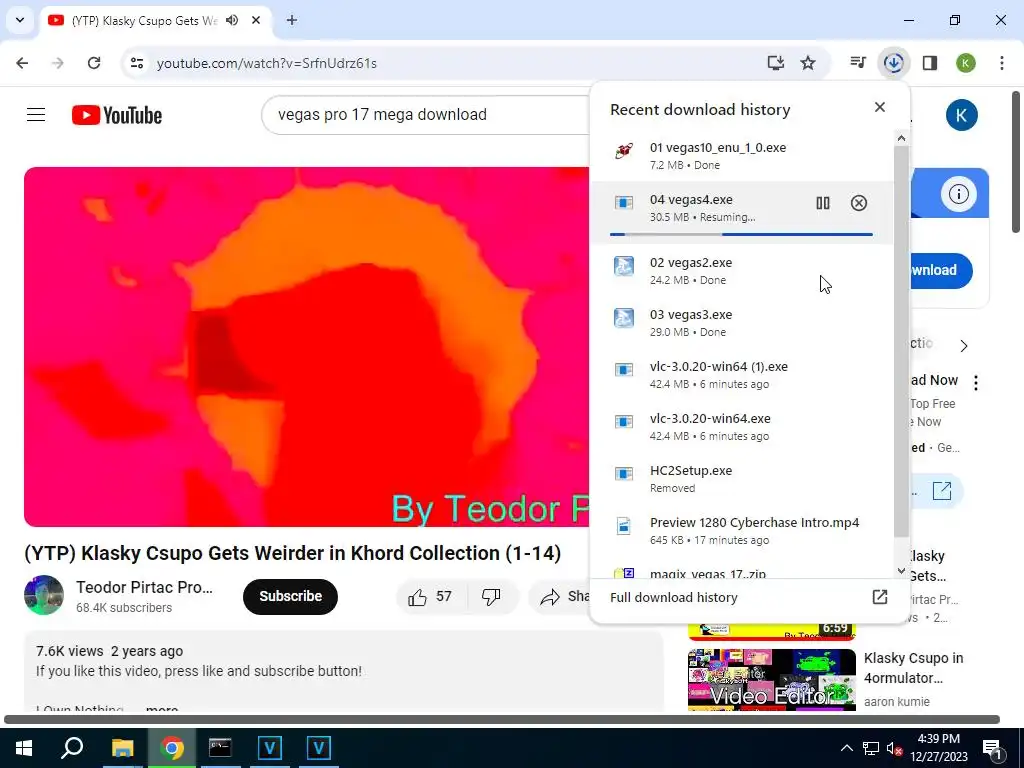Click the external link icon in sidebar ad
Screen dimensions: 1024x768
942,490
